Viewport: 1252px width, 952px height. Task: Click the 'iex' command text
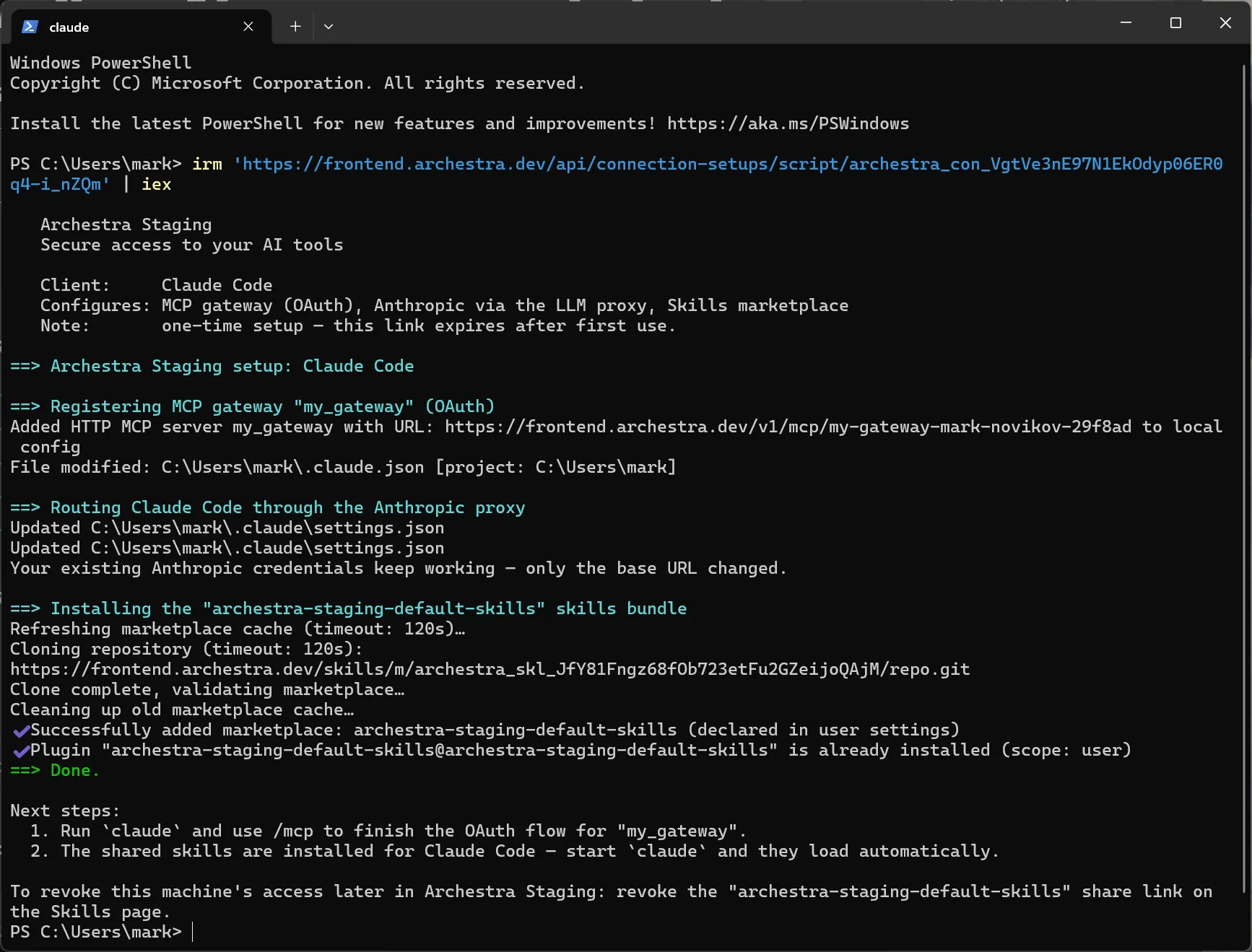click(x=157, y=184)
